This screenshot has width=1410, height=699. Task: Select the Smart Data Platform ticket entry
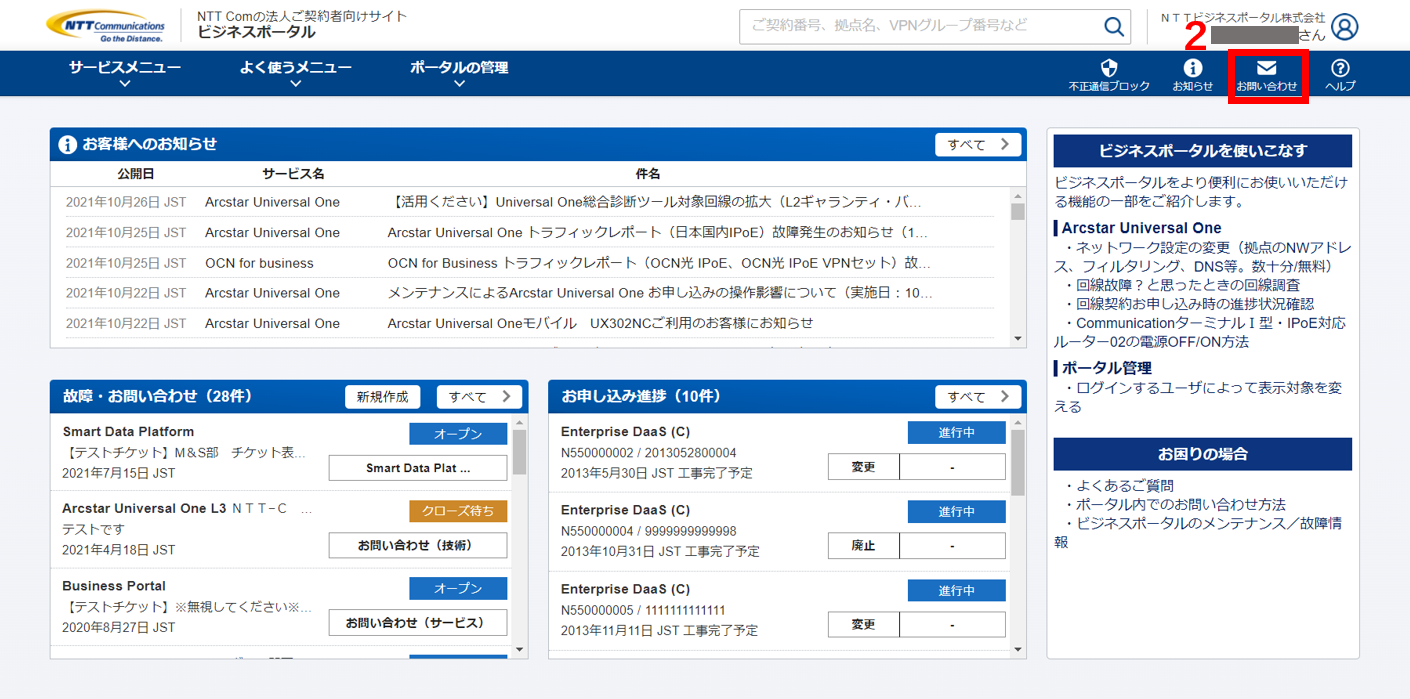coord(128,432)
